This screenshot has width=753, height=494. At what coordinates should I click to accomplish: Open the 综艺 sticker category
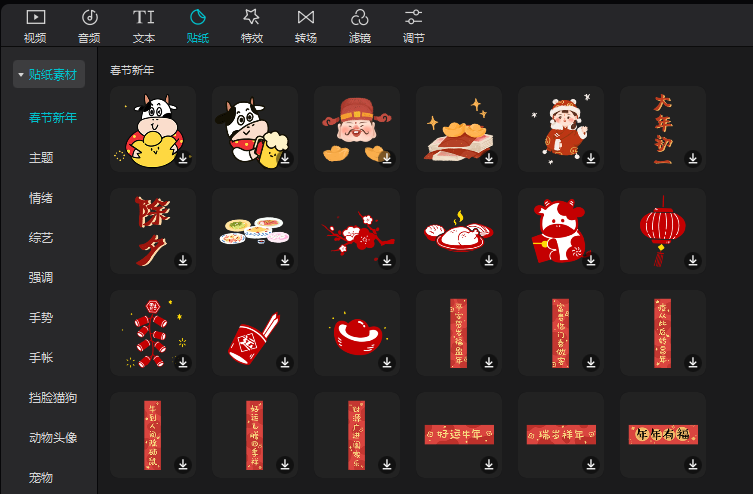pos(41,238)
